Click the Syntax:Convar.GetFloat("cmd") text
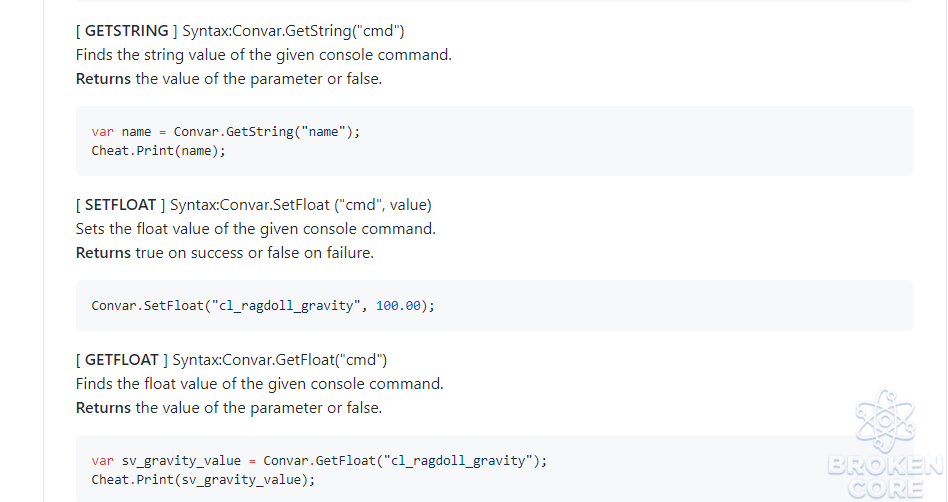 279,360
